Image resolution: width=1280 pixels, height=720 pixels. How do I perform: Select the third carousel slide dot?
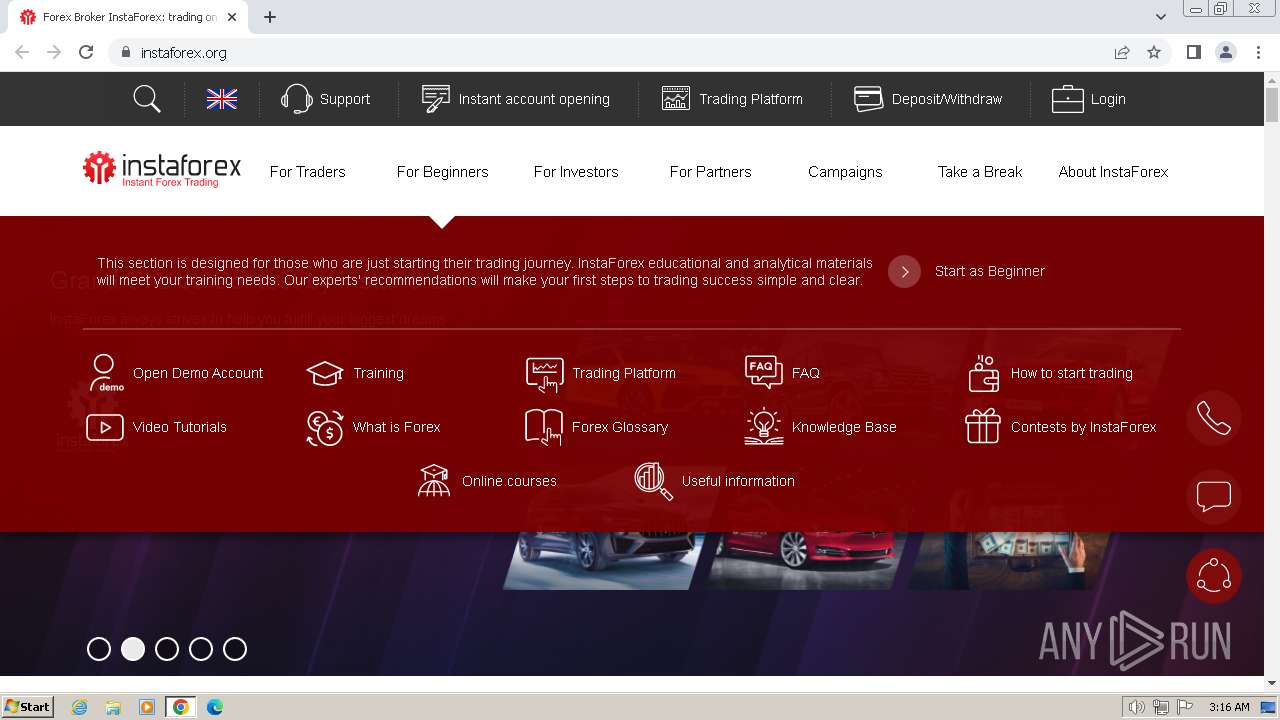click(167, 649)
